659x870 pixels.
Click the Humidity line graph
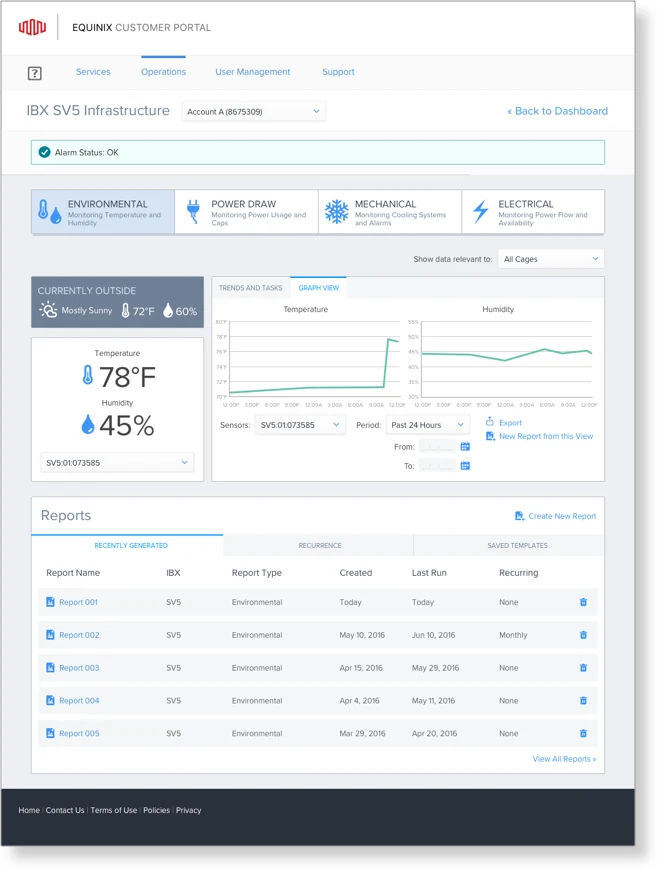click(507, 359)
